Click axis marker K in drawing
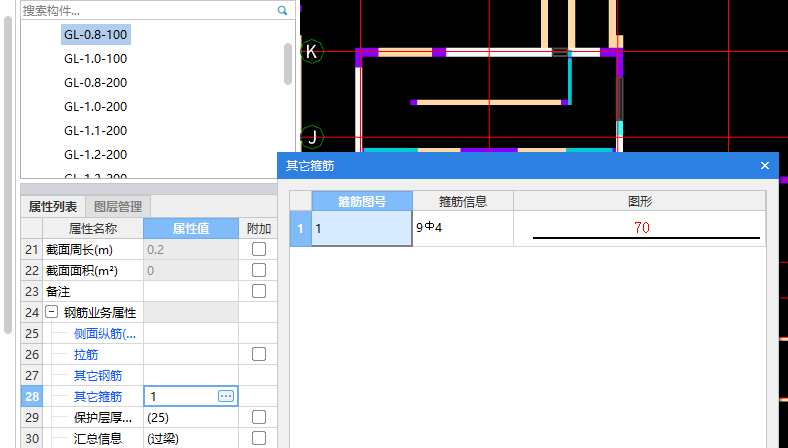The width and height of the screenshot is (788, 448). [312, 51]
